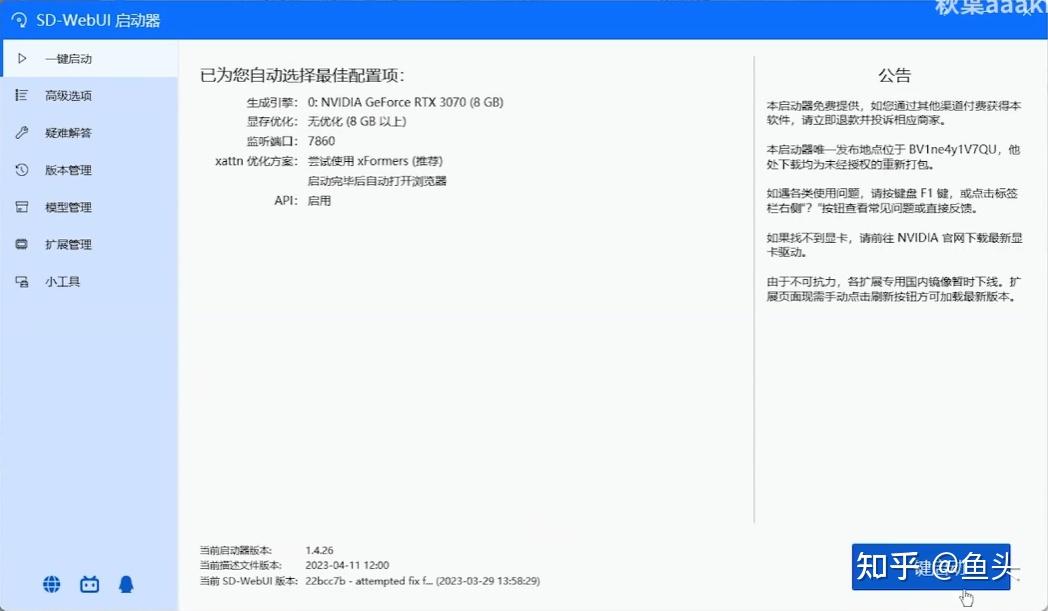
Task: Click SD-WebUI version 22bcc7b text
Action: pyautogui.click(x=422, y=581)
